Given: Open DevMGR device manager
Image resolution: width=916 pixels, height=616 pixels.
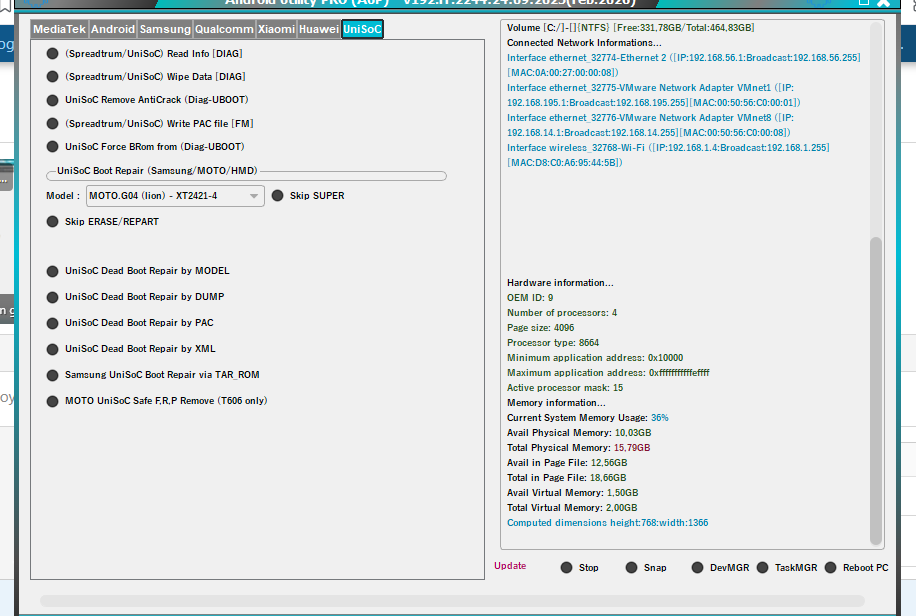Looking at the screenshot, I should 720,567.
